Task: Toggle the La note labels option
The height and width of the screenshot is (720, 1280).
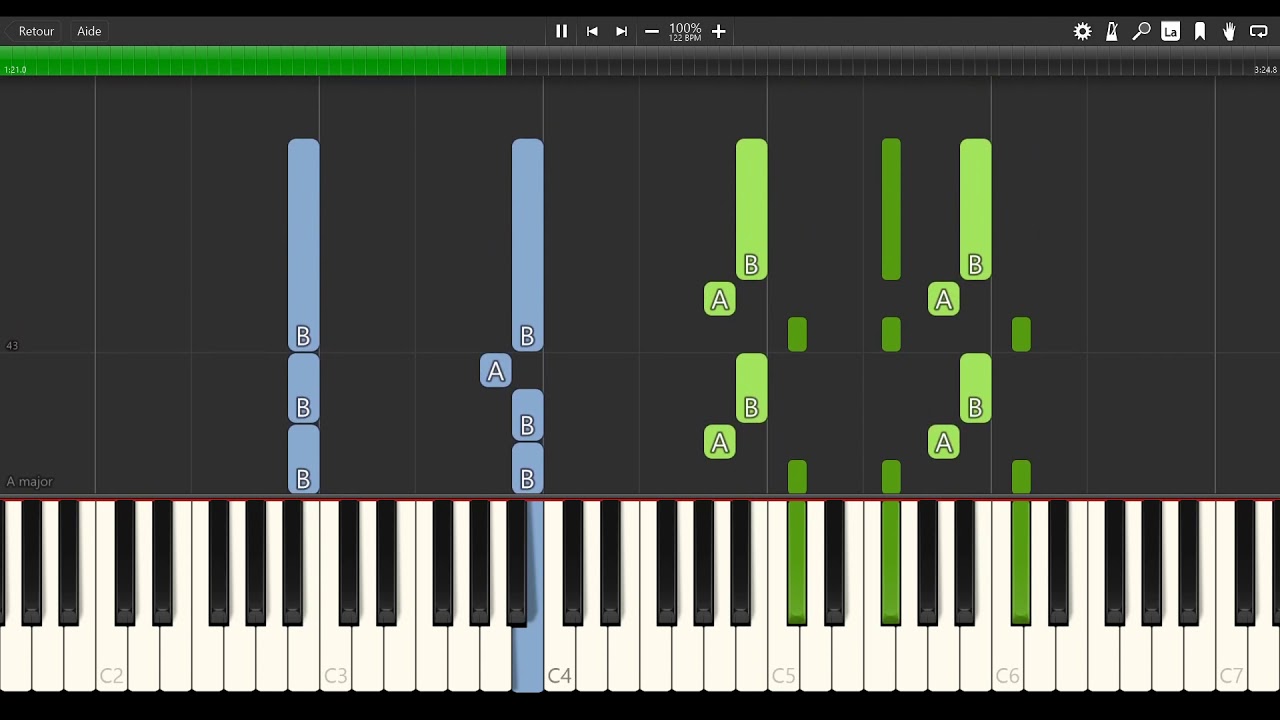Action: point(1170,31)
